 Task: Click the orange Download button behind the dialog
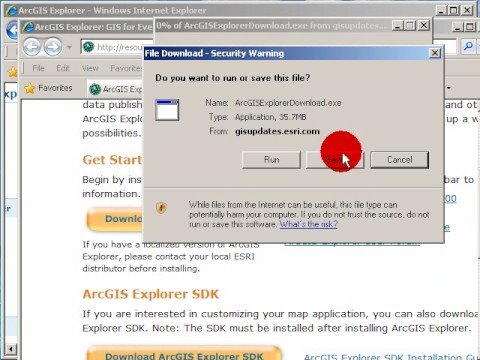(x=115, y=219)
